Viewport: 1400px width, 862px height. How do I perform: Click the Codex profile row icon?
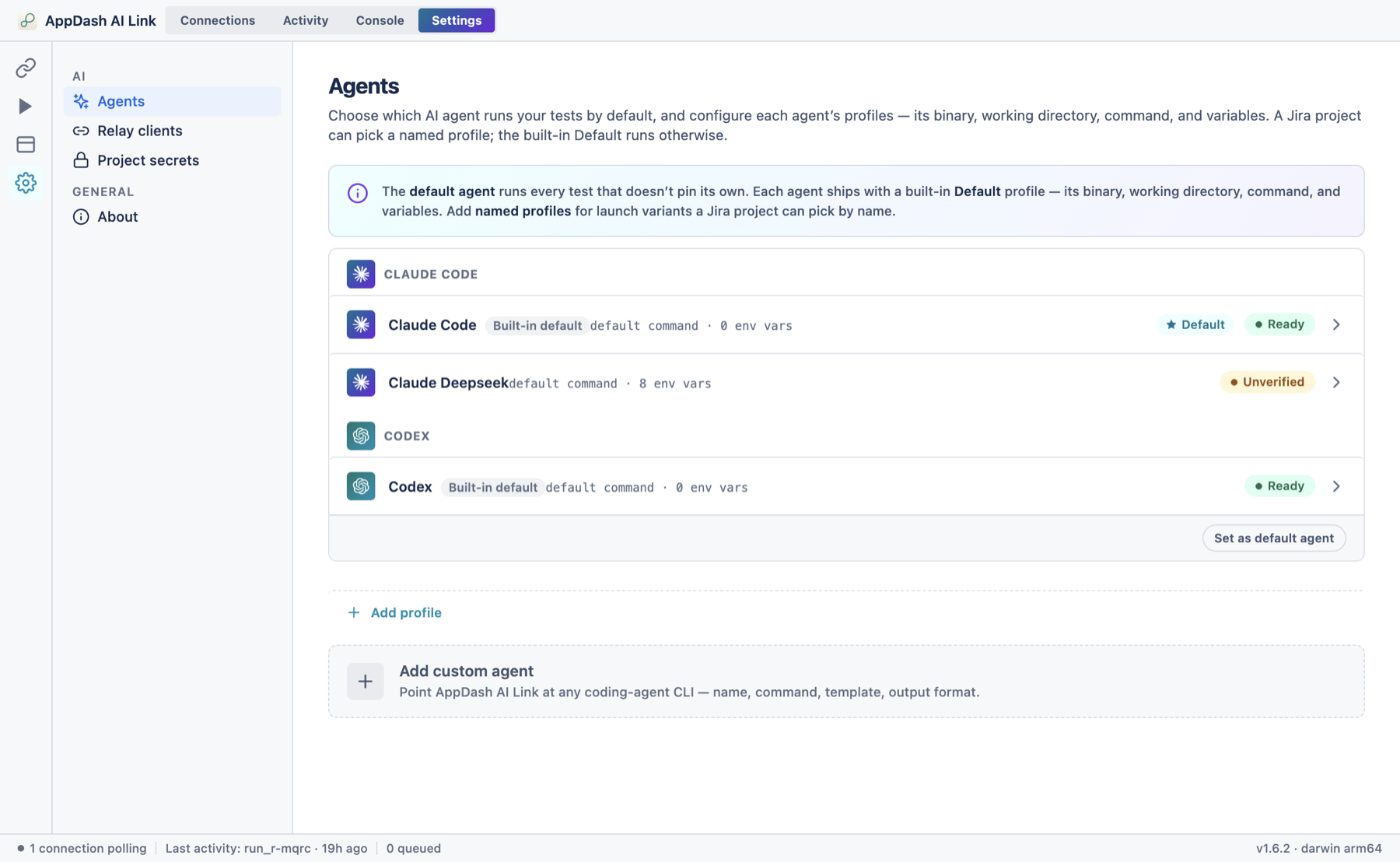click(x=361, y=486)
